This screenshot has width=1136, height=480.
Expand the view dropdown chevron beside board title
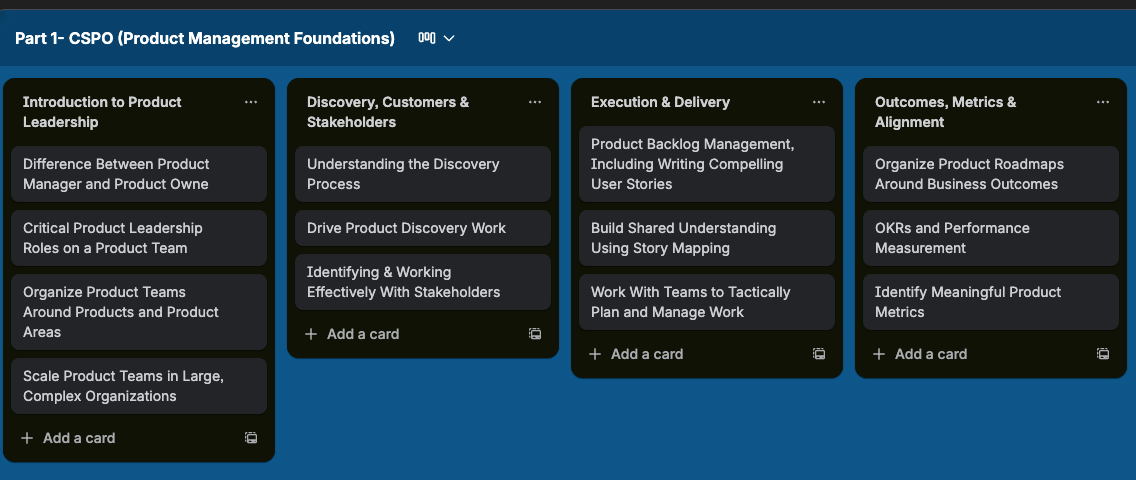[x=449, y=38]
